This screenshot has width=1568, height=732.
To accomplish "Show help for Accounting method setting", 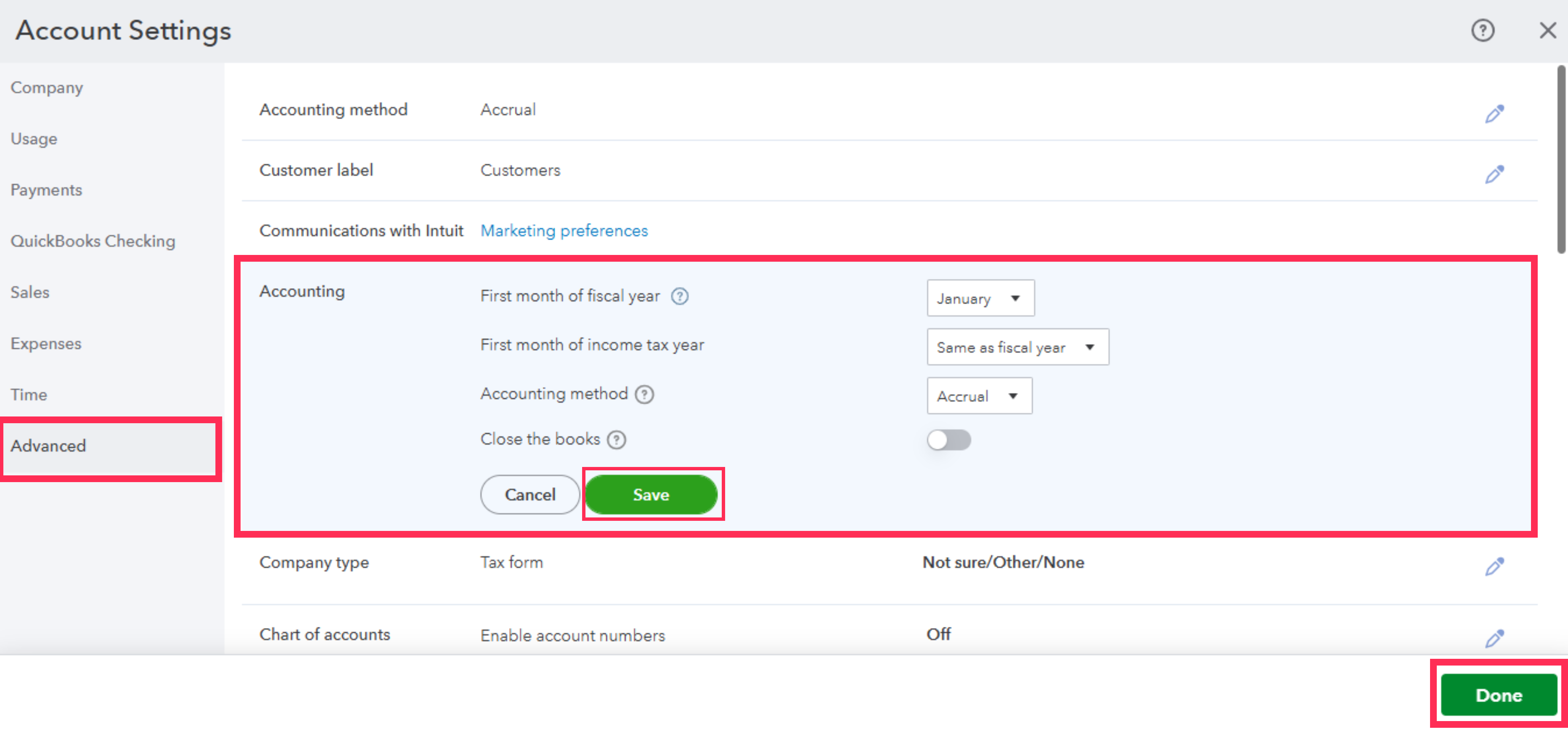I will tap(644, 395).
